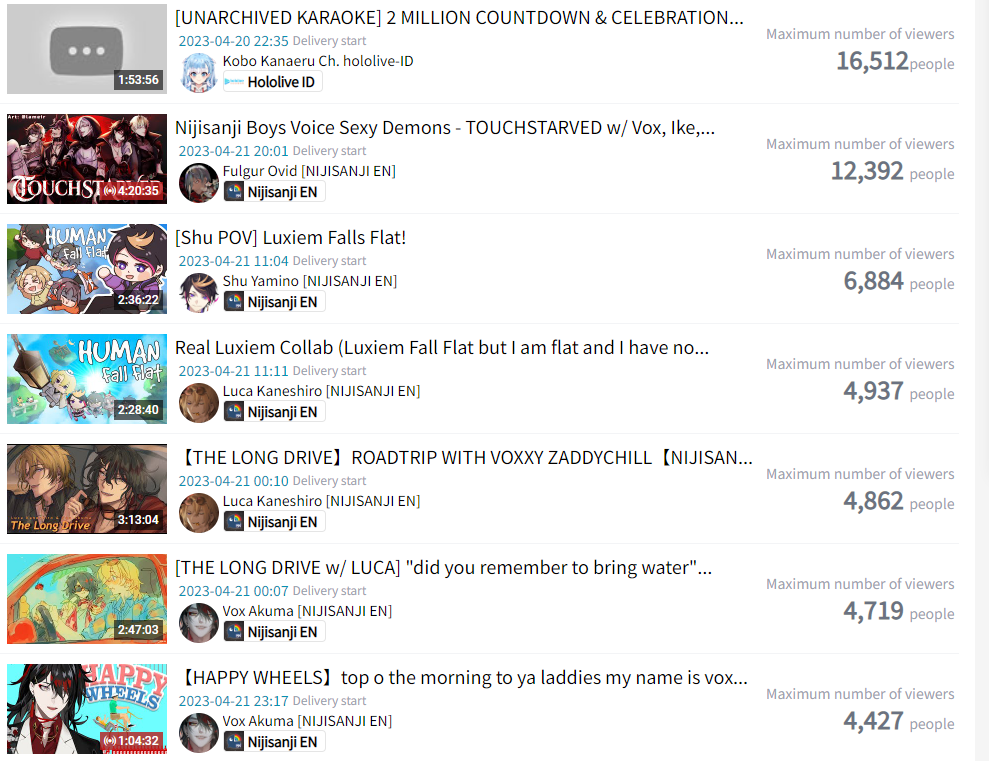
Task: Click Nijisanji EN badge under Fulgur Ovid
Action: pyautogui.click(x=274, y=192)
